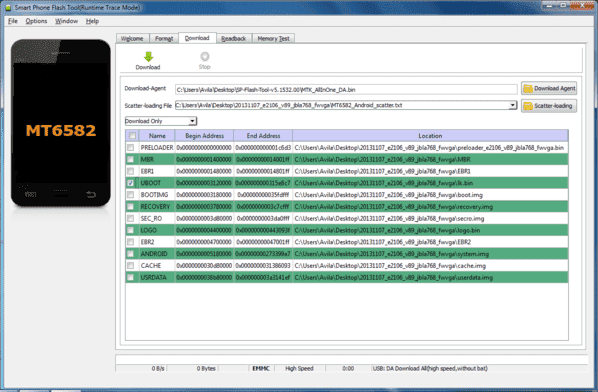Check the MBR row checkbox
Viewport: 598px width, 392px height.
(x=131, y=159)
